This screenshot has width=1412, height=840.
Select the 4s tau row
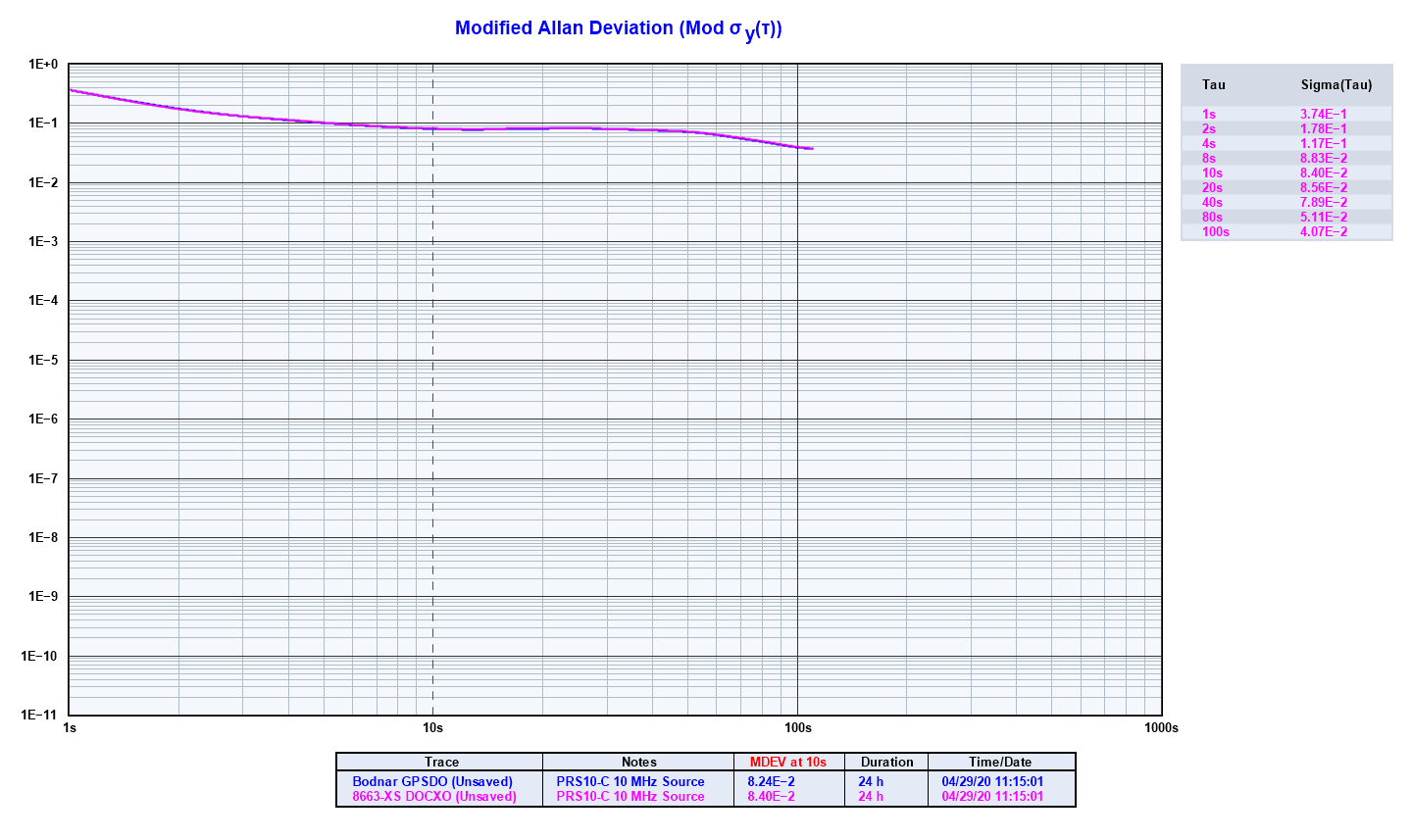point(1286,143)
